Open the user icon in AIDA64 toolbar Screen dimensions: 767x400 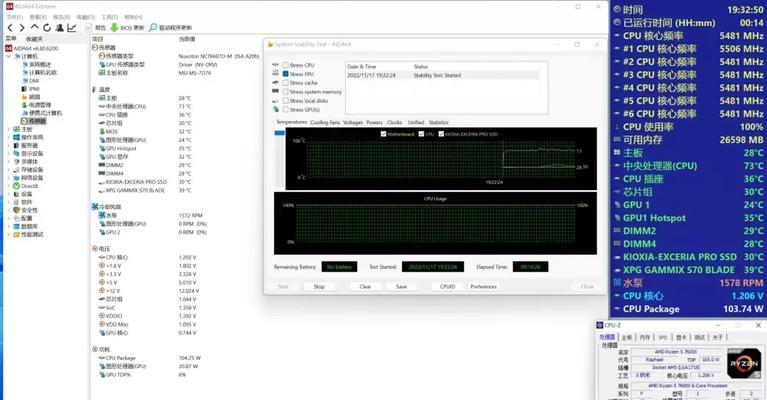point(60,28)
